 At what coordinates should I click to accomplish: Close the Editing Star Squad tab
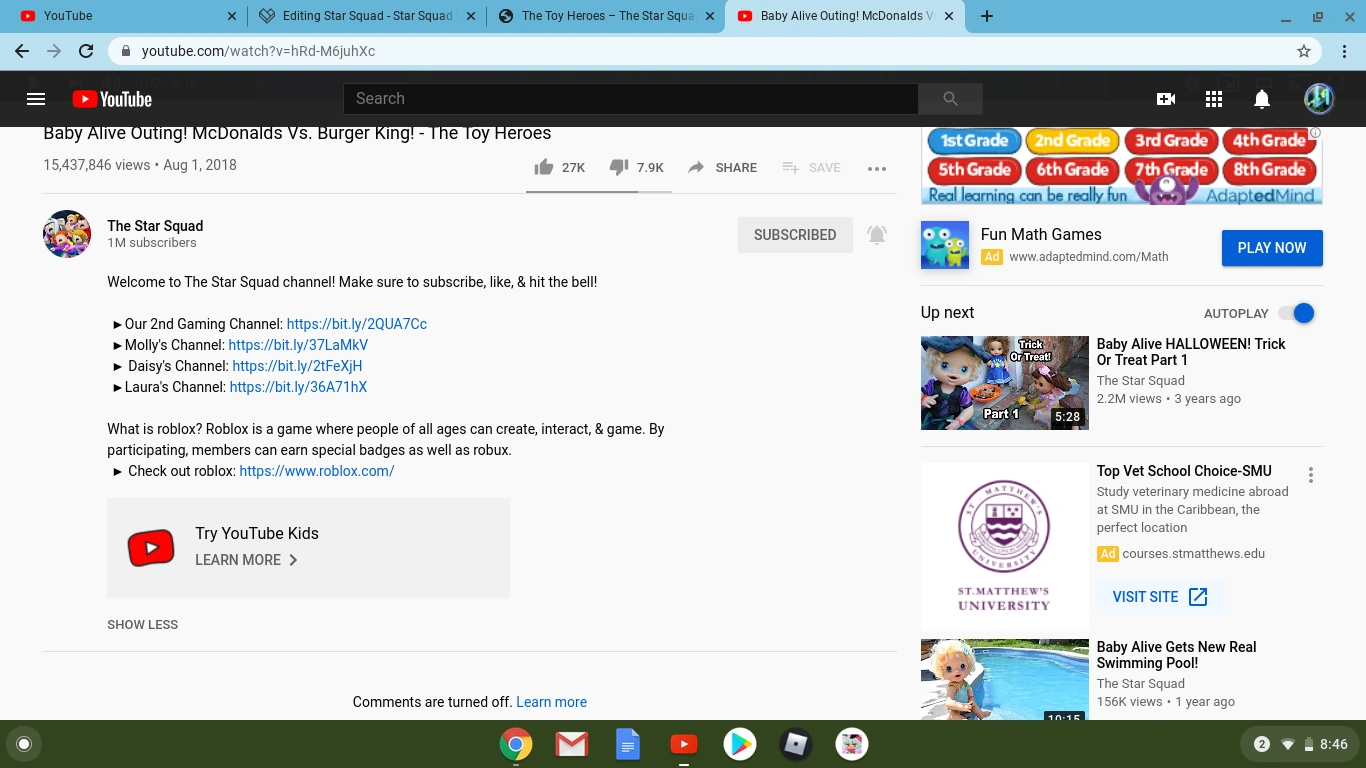click(472, 16)
